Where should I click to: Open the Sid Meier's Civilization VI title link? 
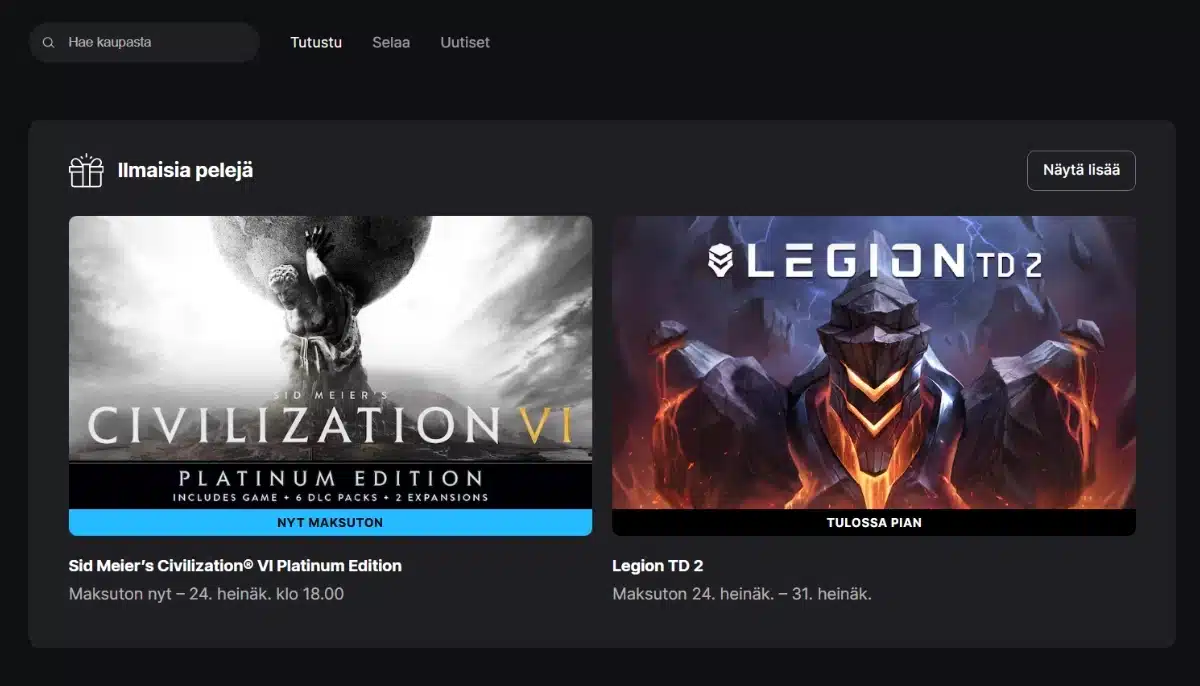click(x=235, y=566)
